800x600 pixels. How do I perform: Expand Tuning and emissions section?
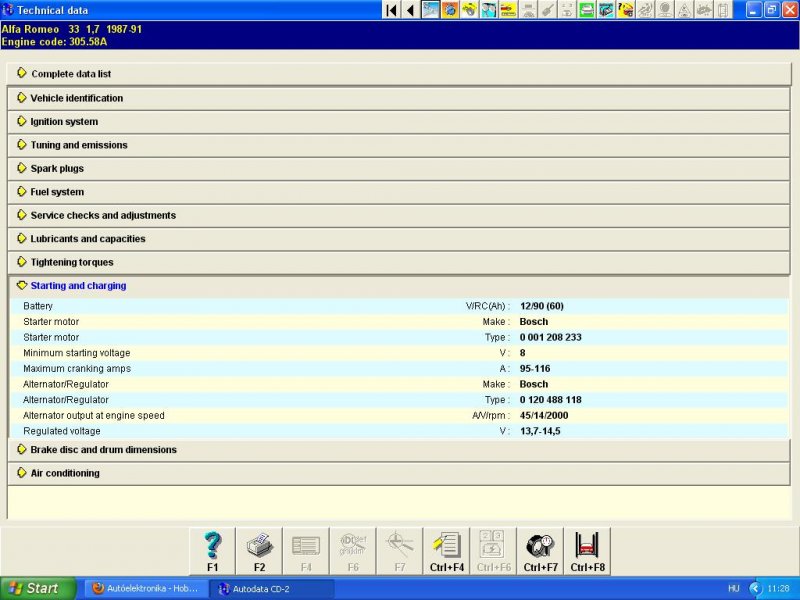[399, 145]
